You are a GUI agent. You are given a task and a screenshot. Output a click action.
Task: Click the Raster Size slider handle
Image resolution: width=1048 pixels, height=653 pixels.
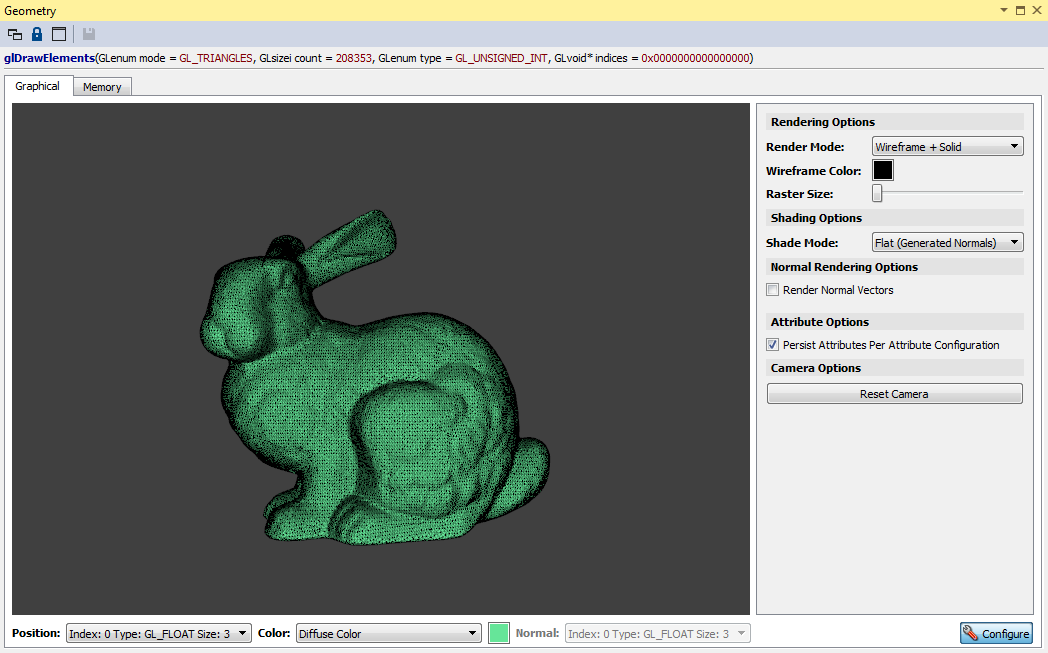(x=877, y=193)
